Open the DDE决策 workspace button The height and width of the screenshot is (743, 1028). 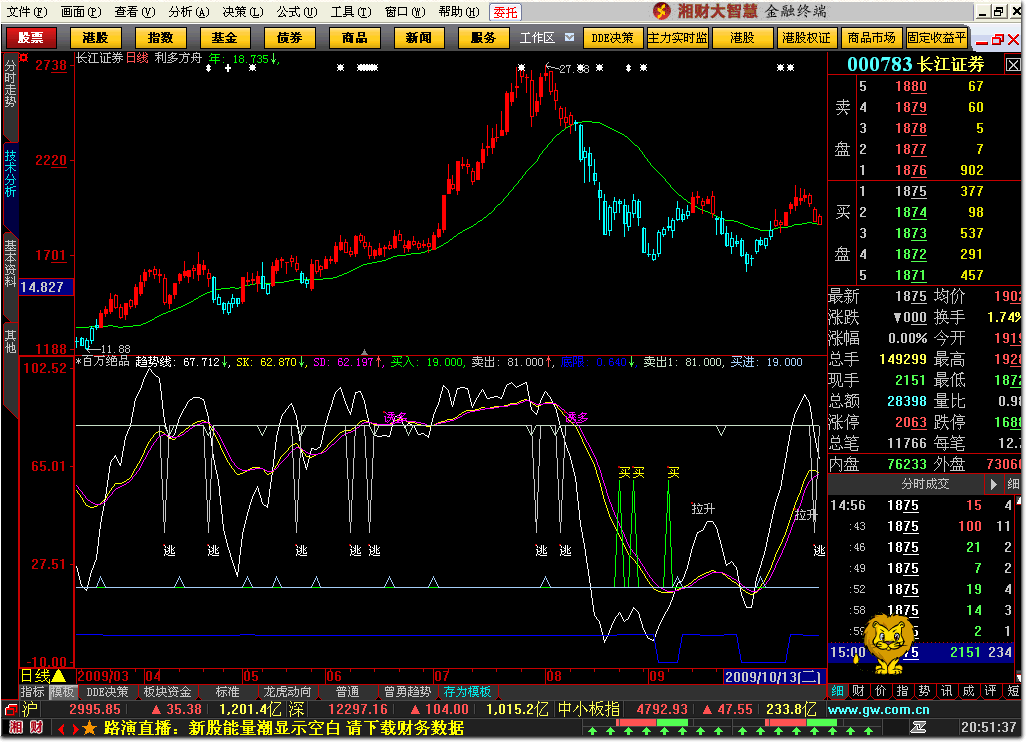(x=612, y=38)
